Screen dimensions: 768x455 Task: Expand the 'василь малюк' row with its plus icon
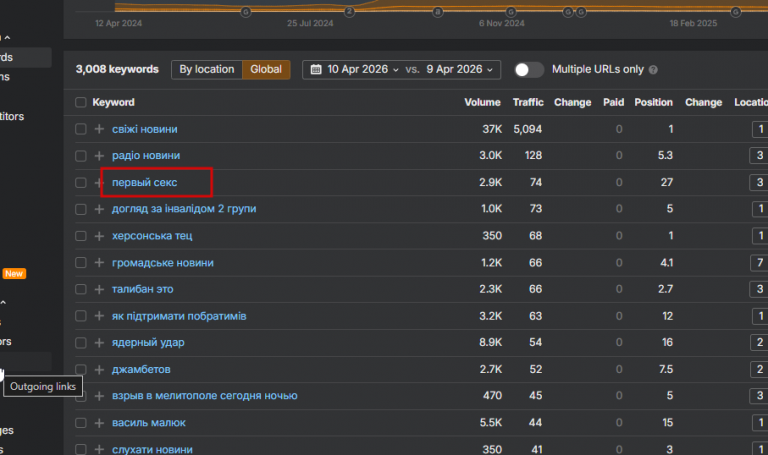click(99, 423)
